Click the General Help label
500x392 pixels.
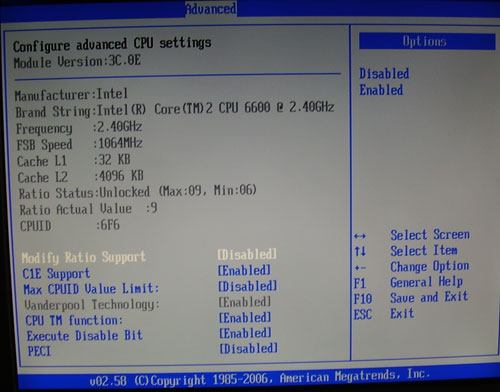[x=427, y=282]
